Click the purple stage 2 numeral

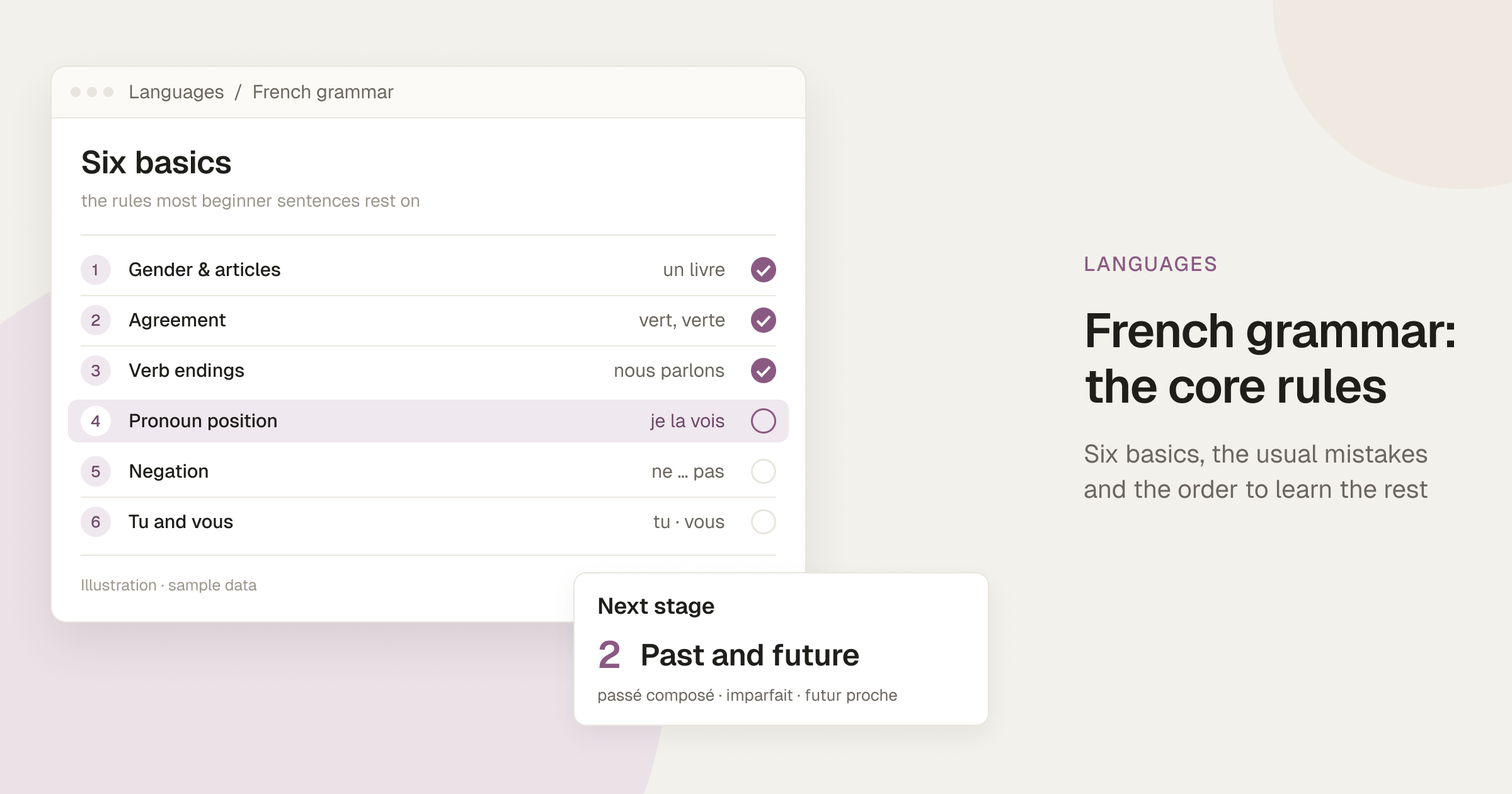(x=609, y=655)
